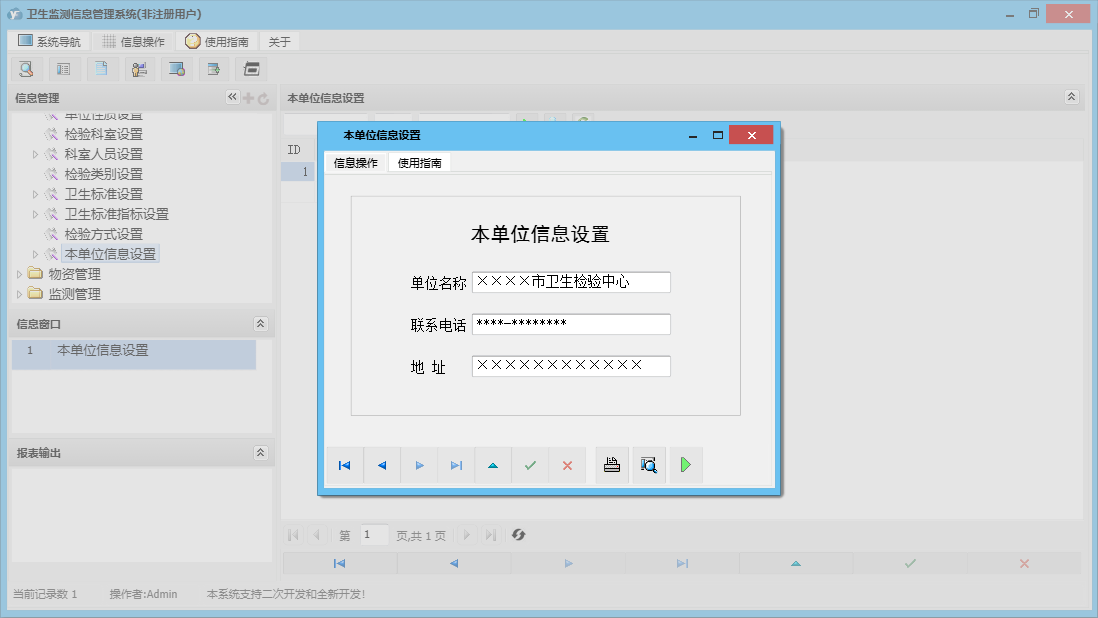Open the personnel settings toolbar icon
The width and height of the screenshot is (1098, 618).
[139, 69]
